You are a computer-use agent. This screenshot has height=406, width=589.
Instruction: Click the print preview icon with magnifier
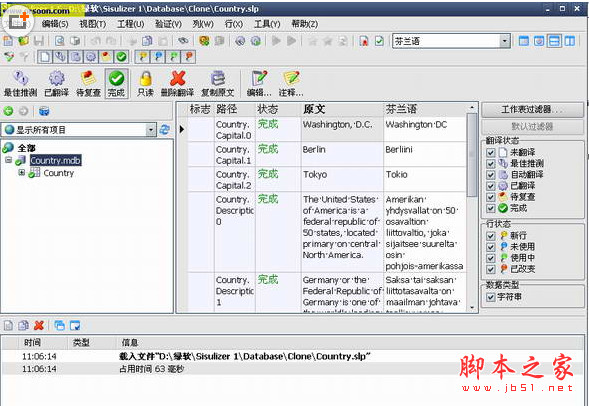[60, 41]
